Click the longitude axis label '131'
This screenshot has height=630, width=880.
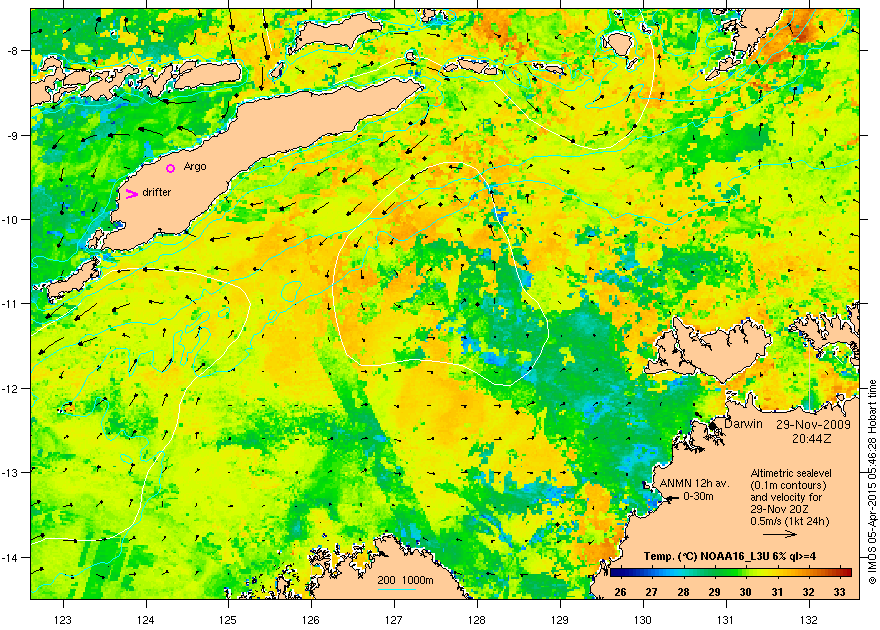726,620
